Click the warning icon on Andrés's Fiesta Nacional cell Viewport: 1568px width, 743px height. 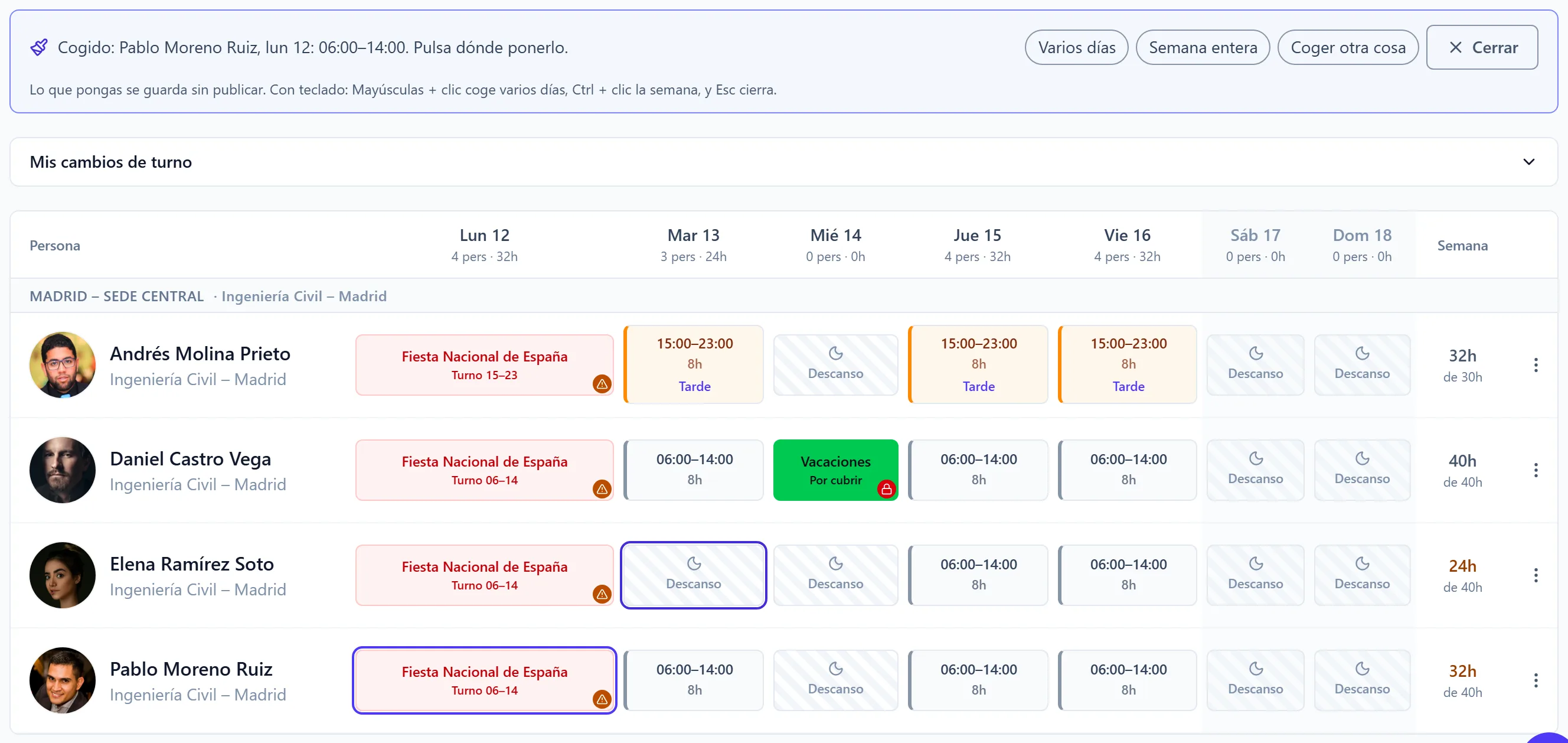click(x=602, y=384)
